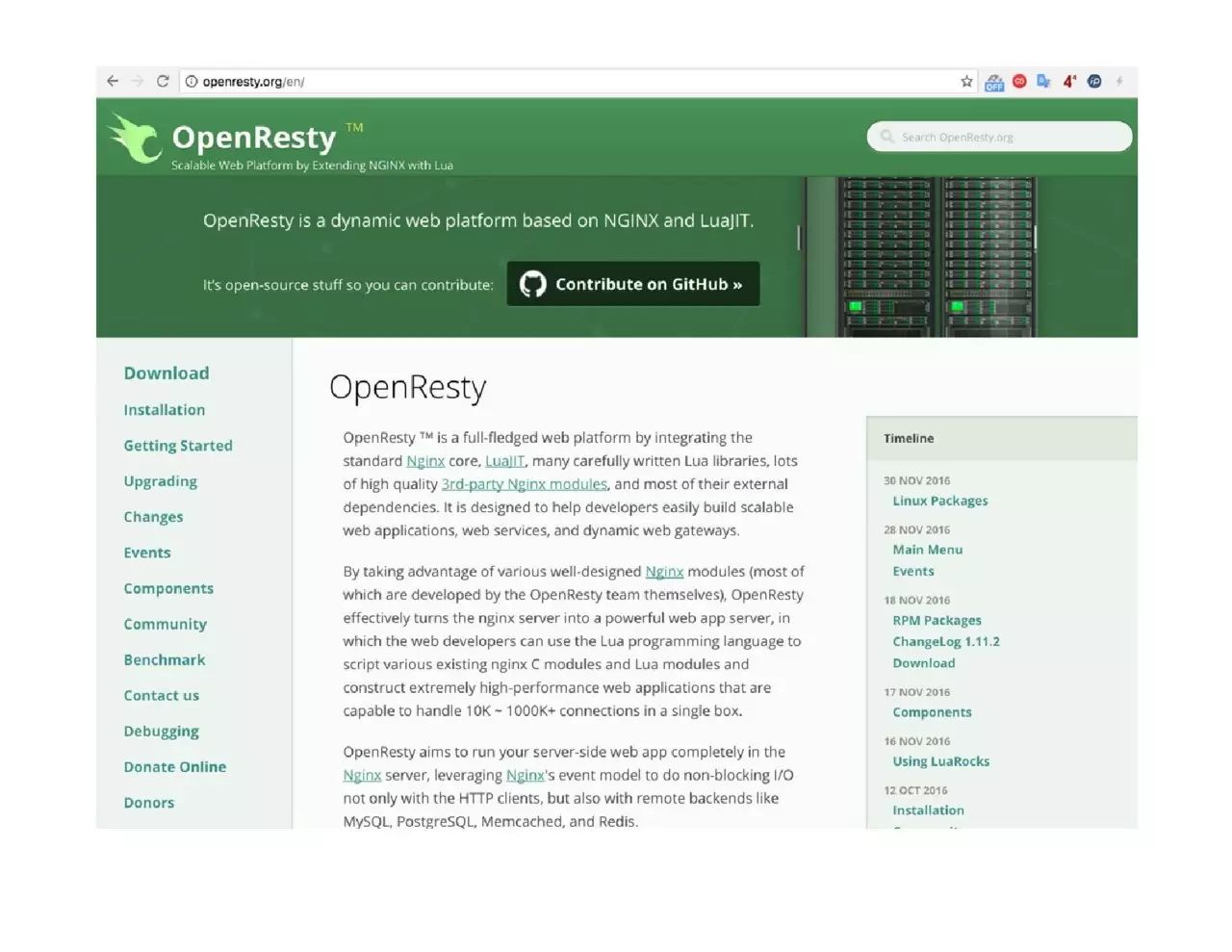Screen dimensions: 1232x952
Task: Click the Nginx link before "modules (most of"
Action: point(664,572)
